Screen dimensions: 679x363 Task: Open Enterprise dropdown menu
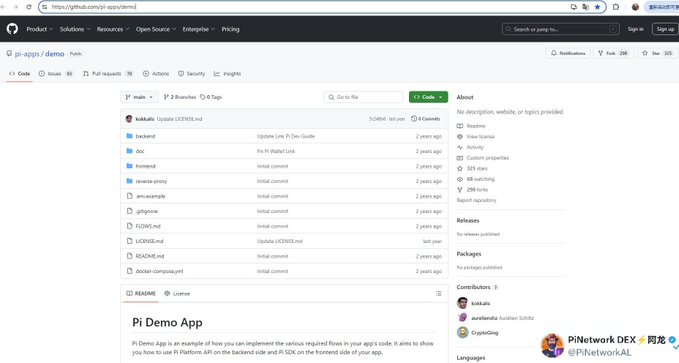(x=198, y=29)
